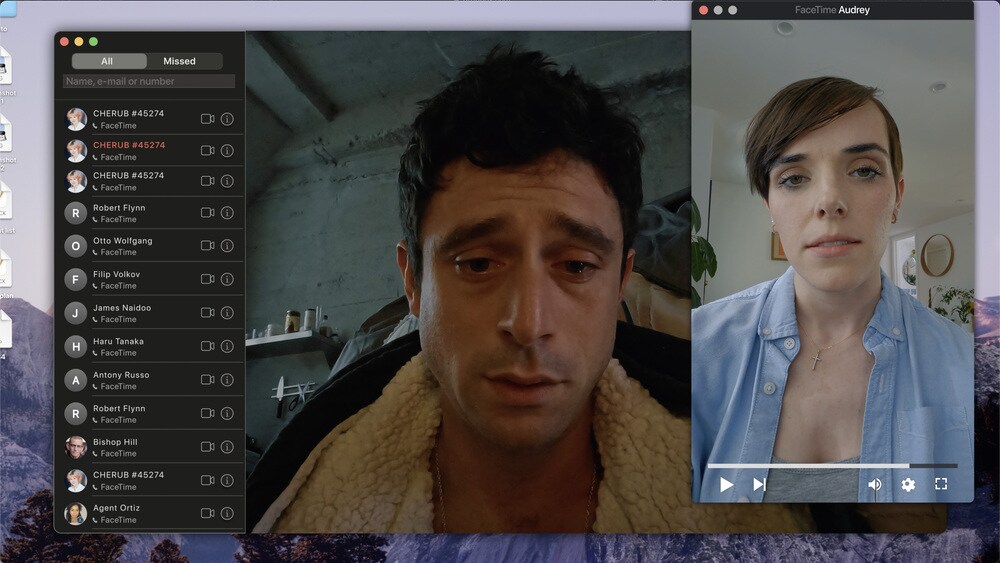Screen dimensions: 1000x563
Task: Skip to next in Audrey video player
Action: click(x=759, y=485)
